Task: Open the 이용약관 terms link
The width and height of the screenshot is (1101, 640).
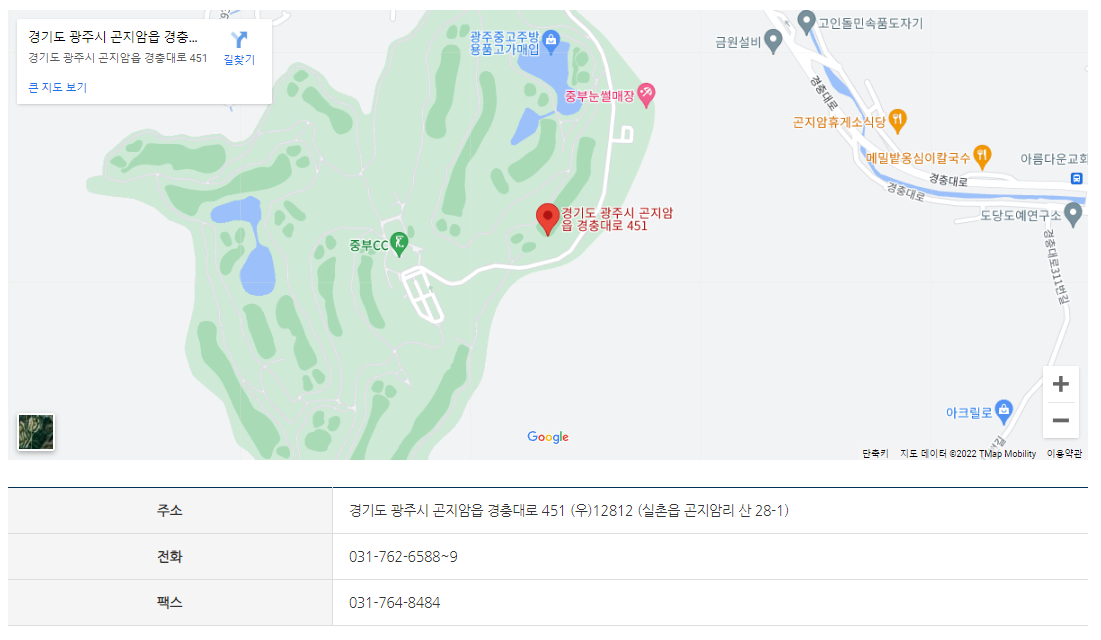Action: tap(1064, 454)
